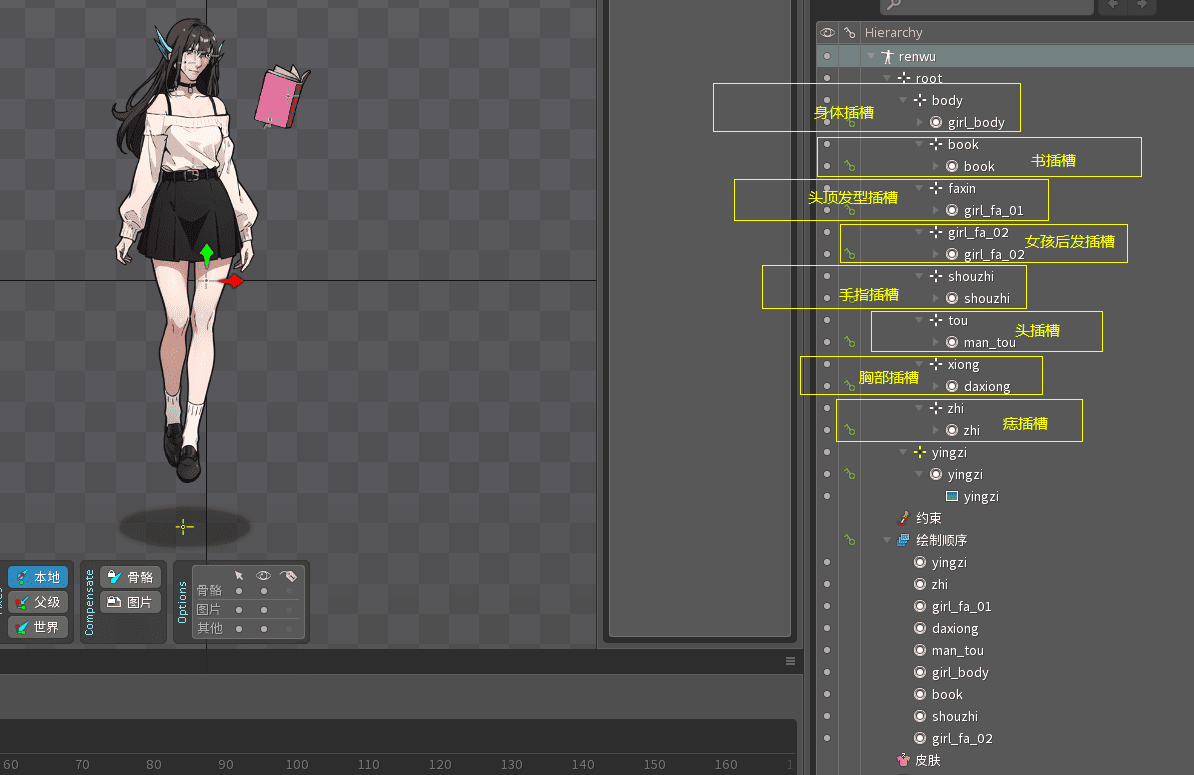Click the red X-axis translate arrow handle
Image resolution: width=1194 pixels, height=775 pixels.
[234, 282]
